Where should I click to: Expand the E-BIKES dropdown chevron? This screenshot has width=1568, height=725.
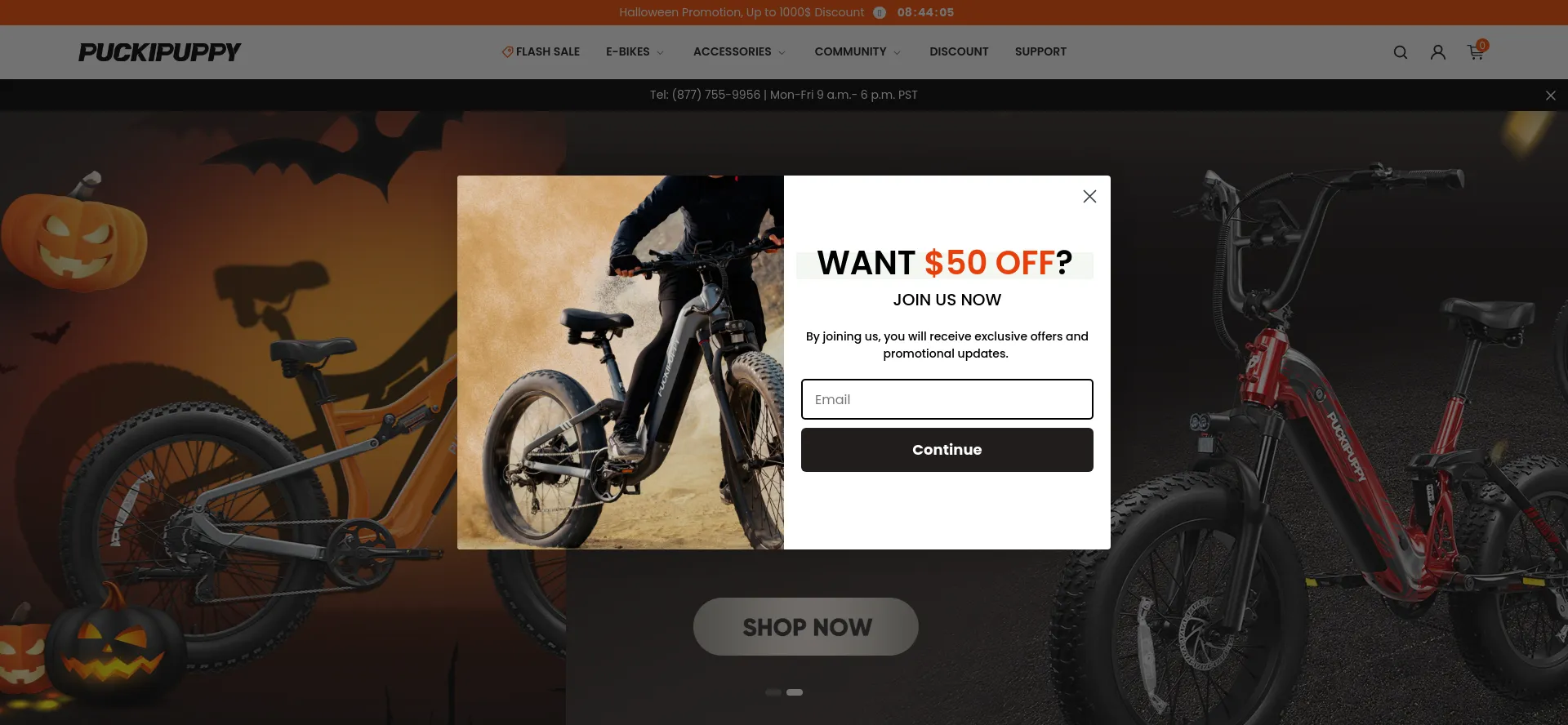click(x=660, y=52)
